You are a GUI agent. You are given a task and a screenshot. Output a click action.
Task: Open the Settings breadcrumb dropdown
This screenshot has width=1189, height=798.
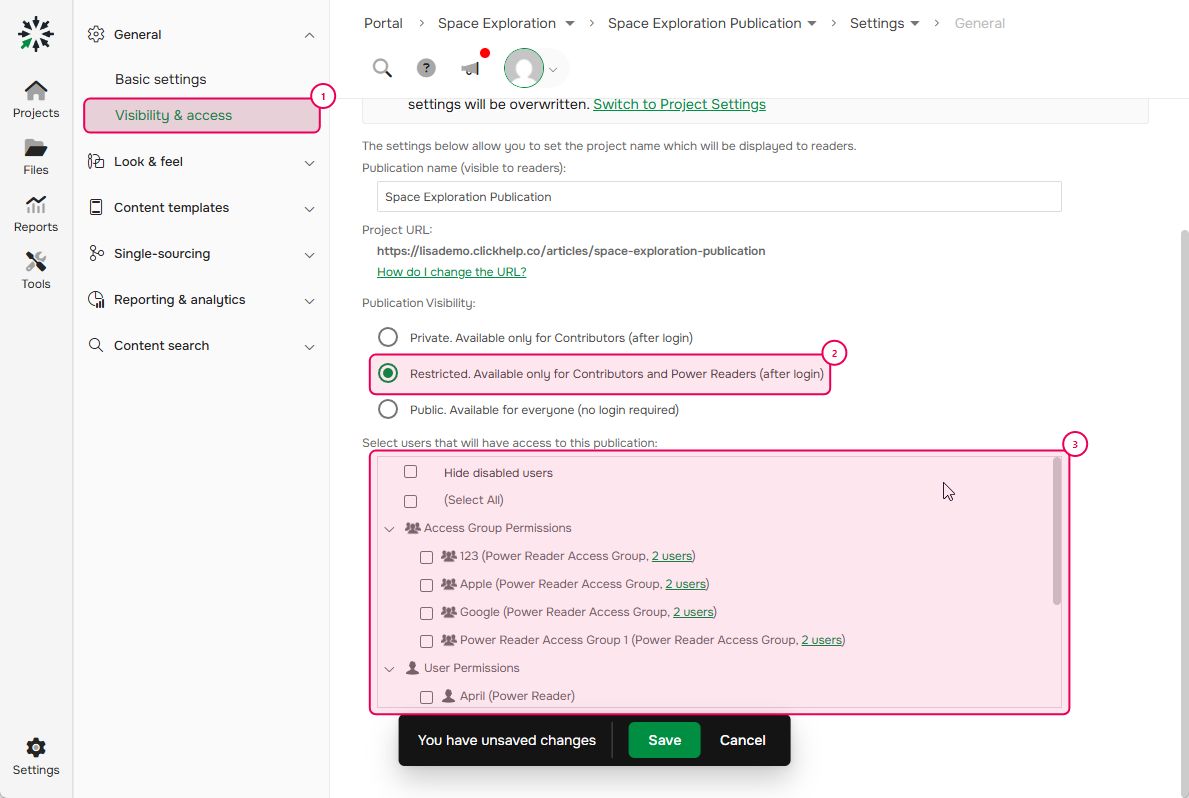coord(914,24)
